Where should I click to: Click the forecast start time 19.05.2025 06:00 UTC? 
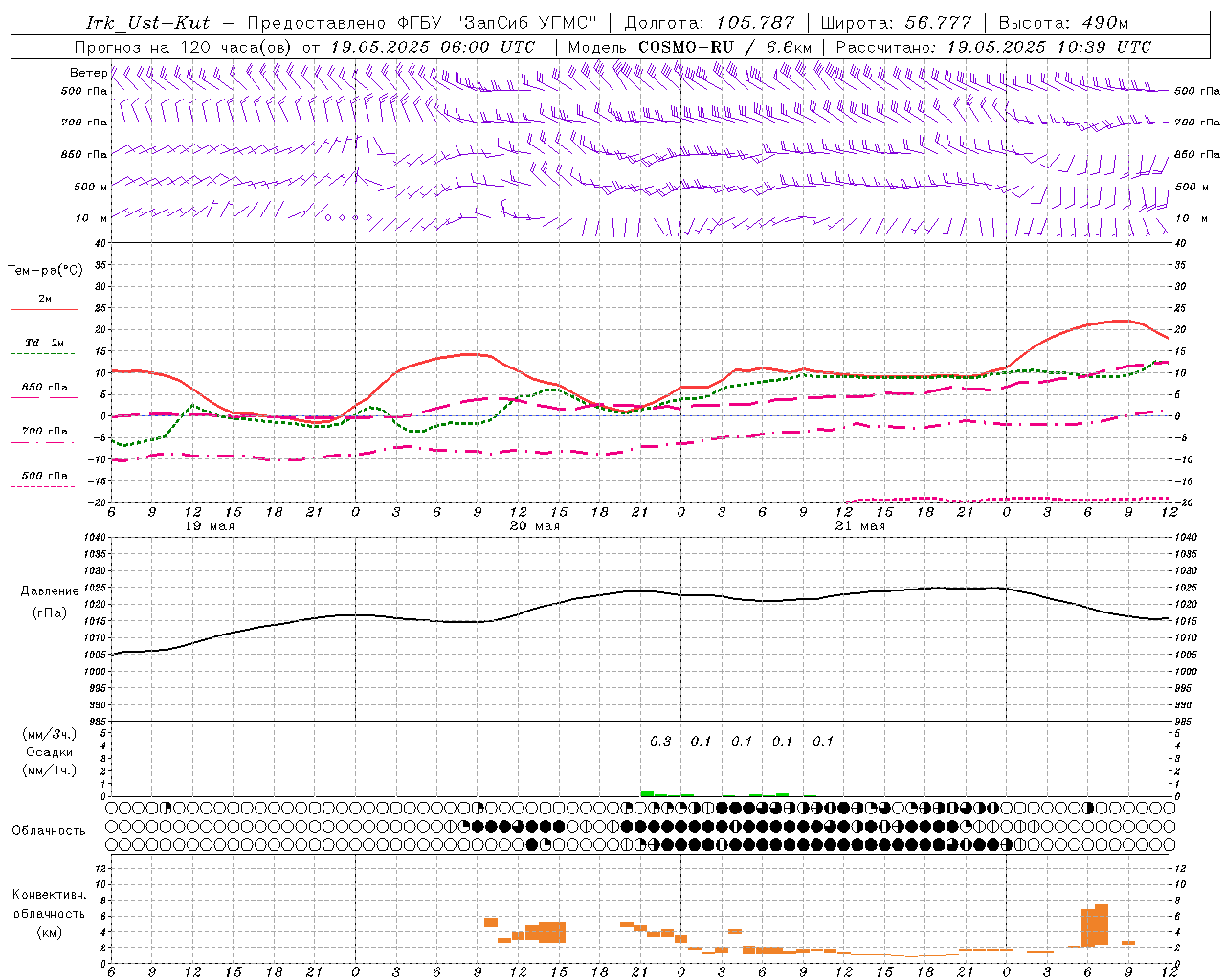click(433, 47)
